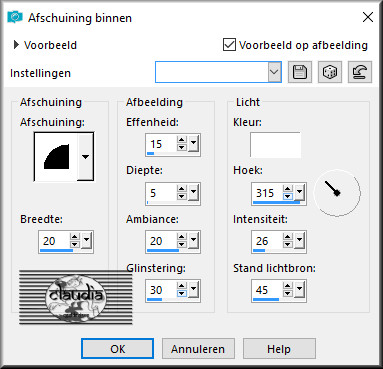Increase Hoek with the up arrow
The height and width of the screenshot is (369, 383).
[x=288, y=189]
